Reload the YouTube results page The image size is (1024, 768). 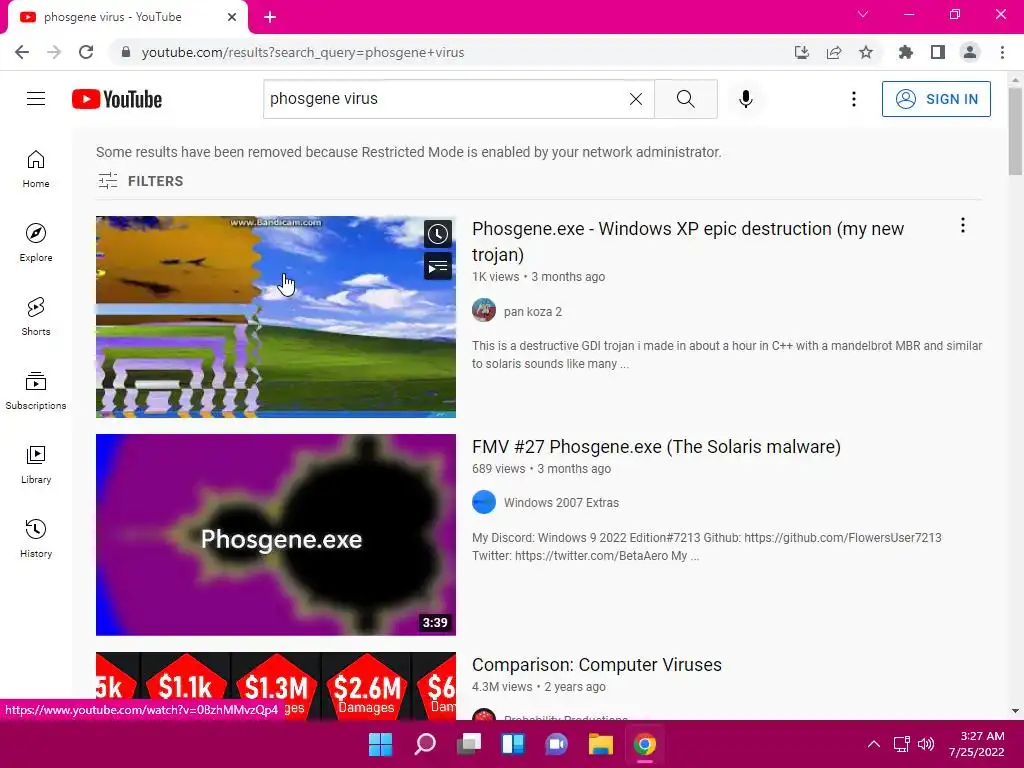pyautogui.click(x=86, y=52)
